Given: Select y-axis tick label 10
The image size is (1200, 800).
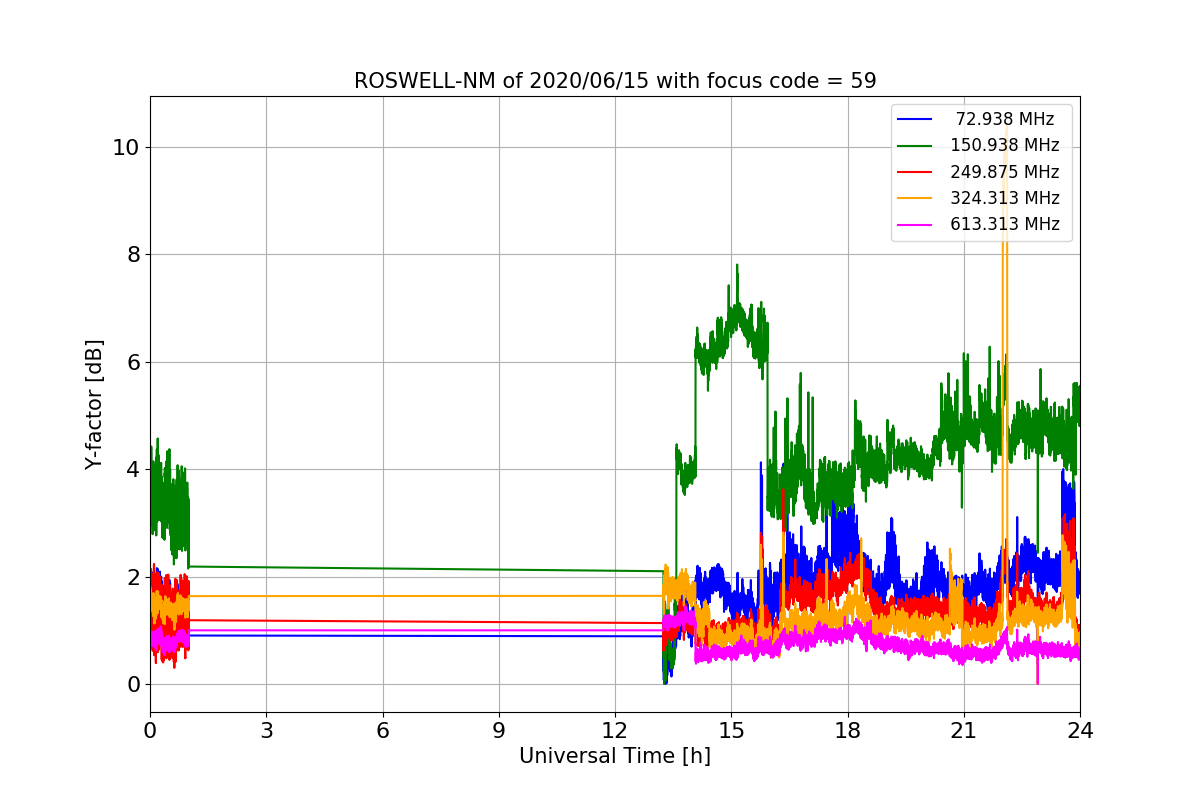Looking at the screenshot, I should pyautogui.click(x=127, y=147).
